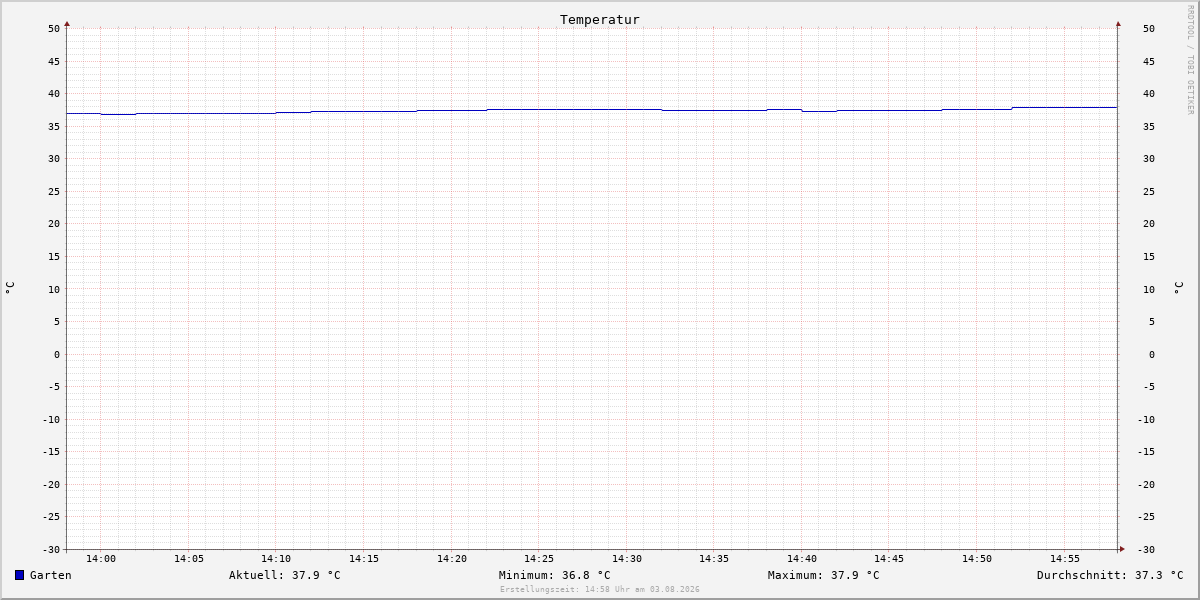1200x600 pixels.
Task: Click the red arrow atop right axis
Action: (1118, 23)
